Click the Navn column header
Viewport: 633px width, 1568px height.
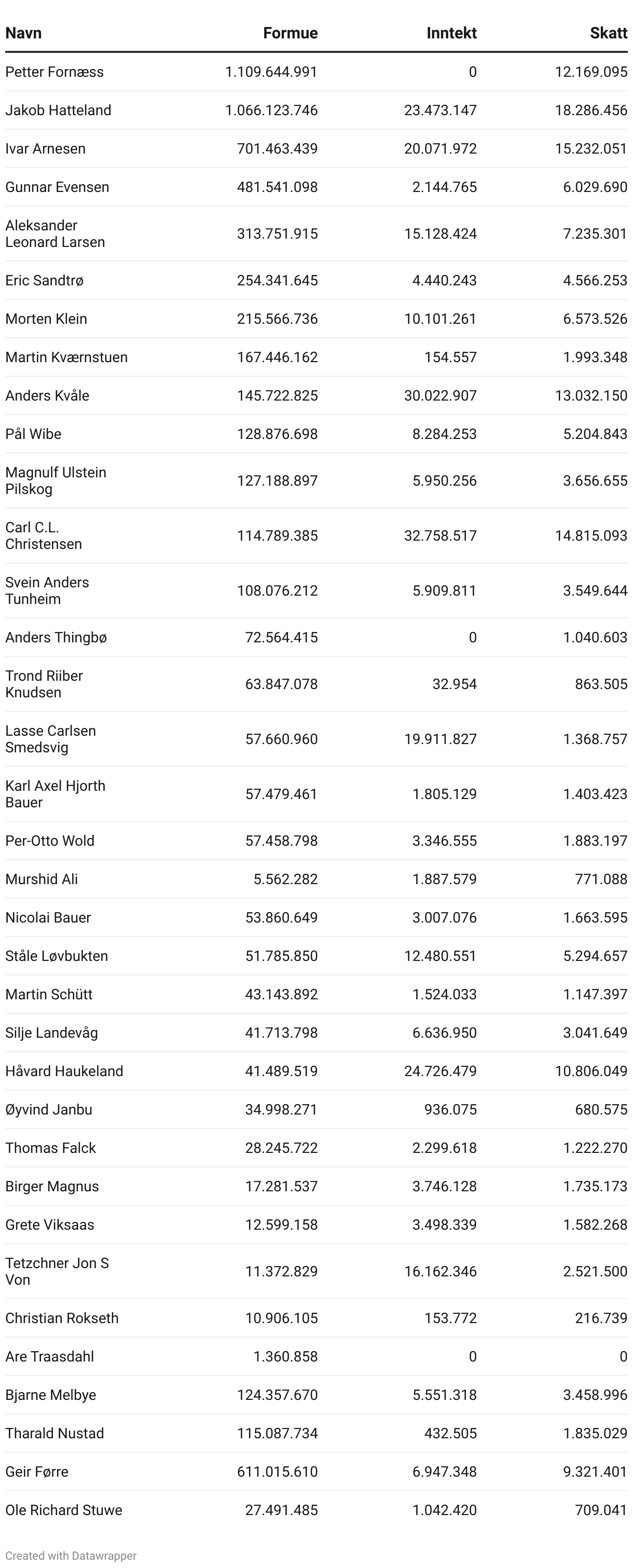point(24,33)
